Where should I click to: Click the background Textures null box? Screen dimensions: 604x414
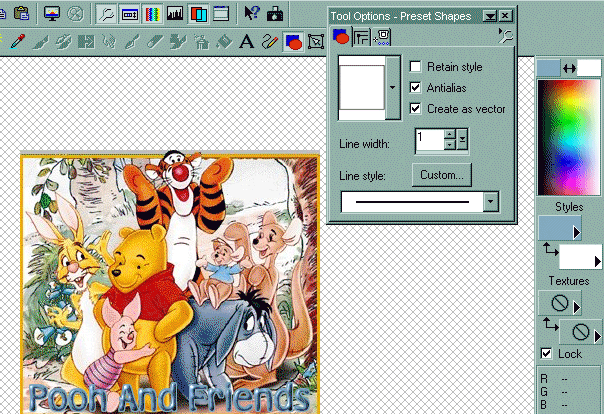pos(580,332)
